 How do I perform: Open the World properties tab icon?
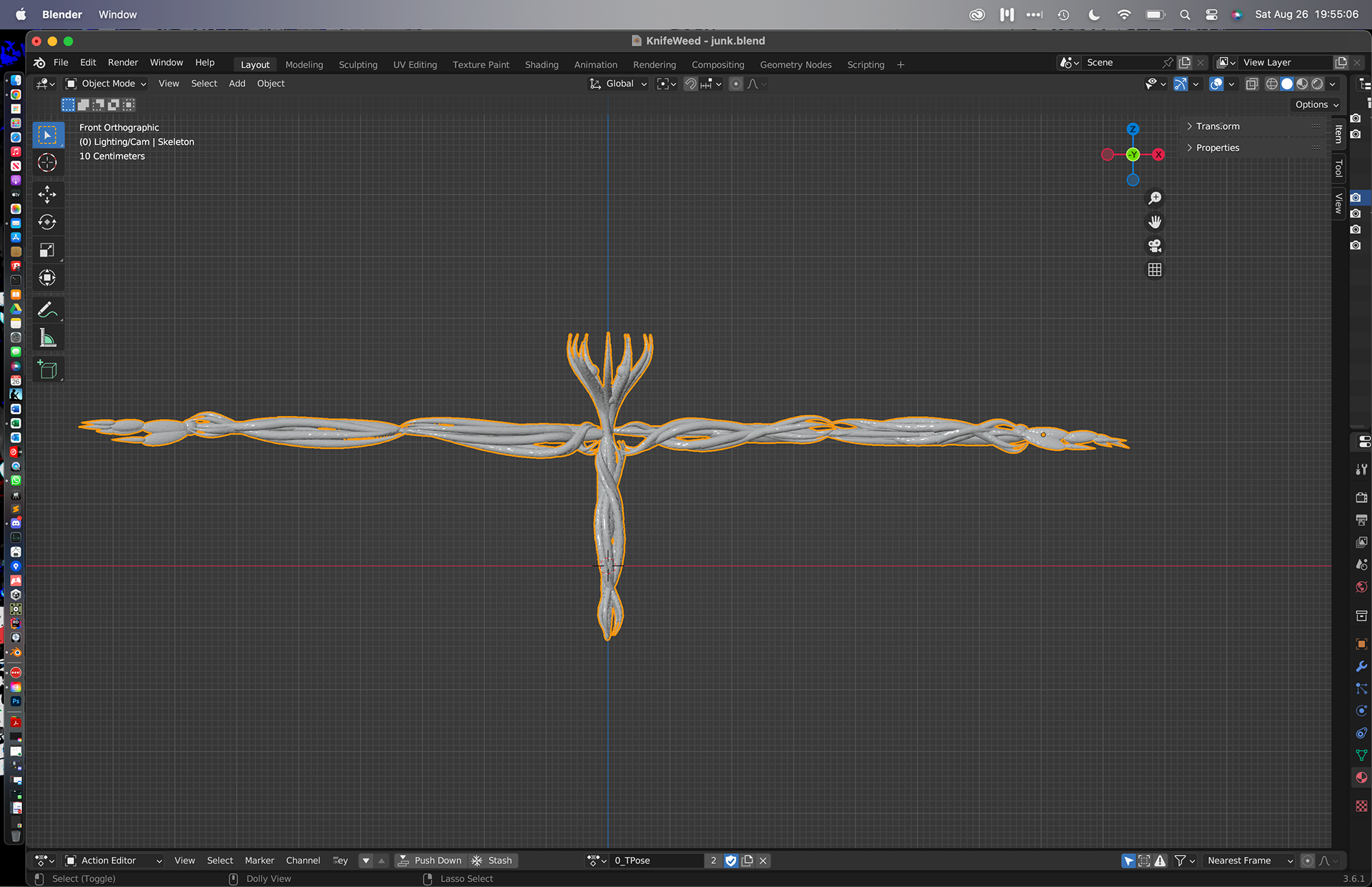click(x=1361, y=588)
